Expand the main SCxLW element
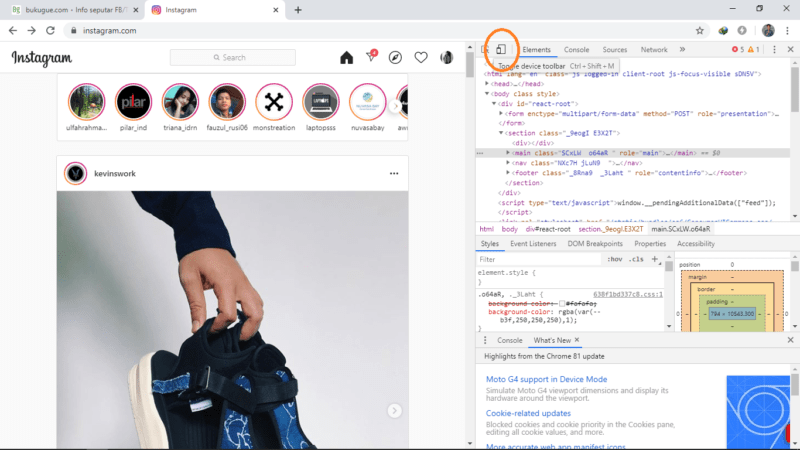The width and height of the screenshot is (800, 450). click(508, 153)
